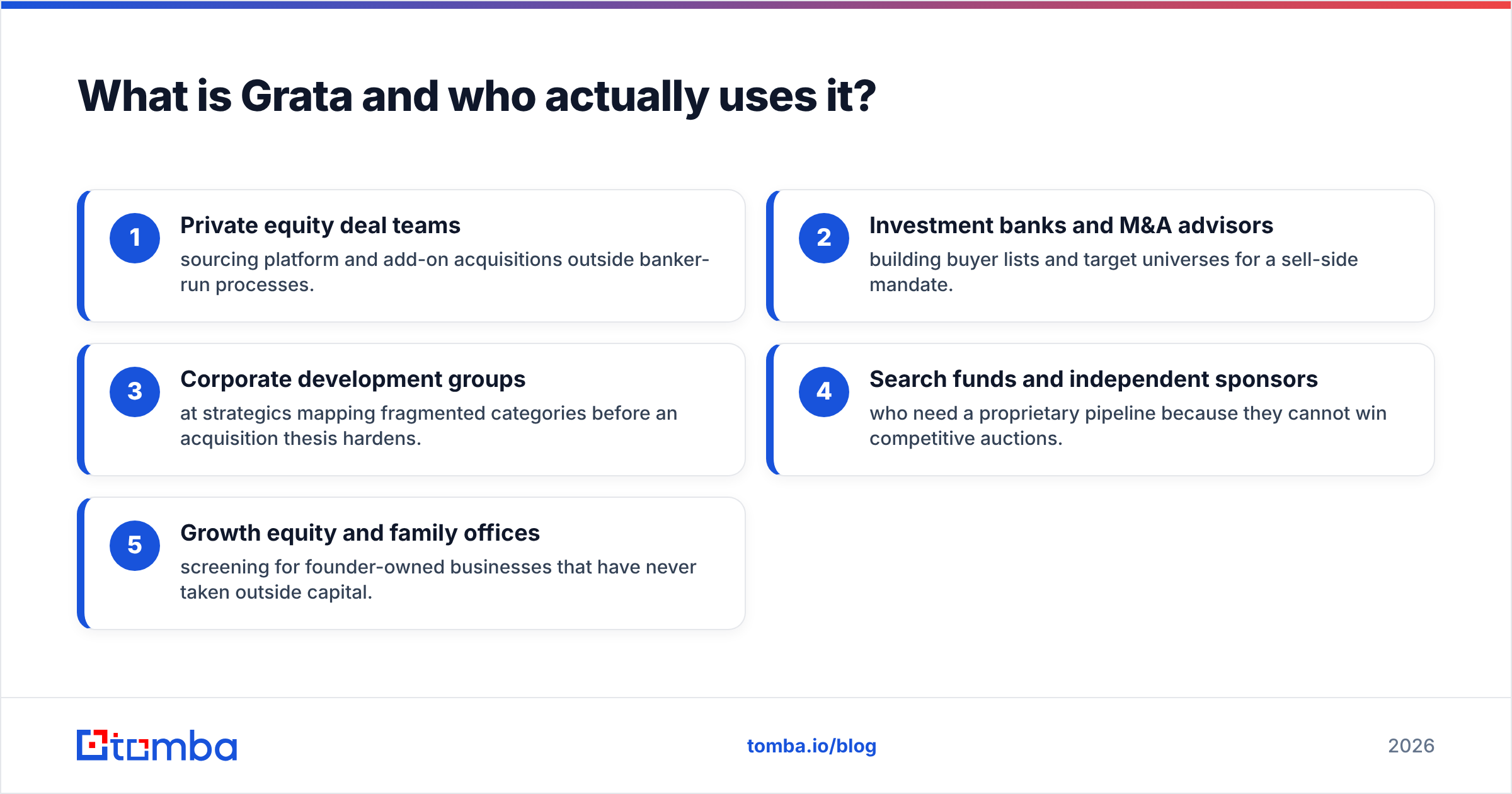This screenshot has height=794, width=1512.
Task: Click the Tomba logo in footer
Action: click(157, 745)
